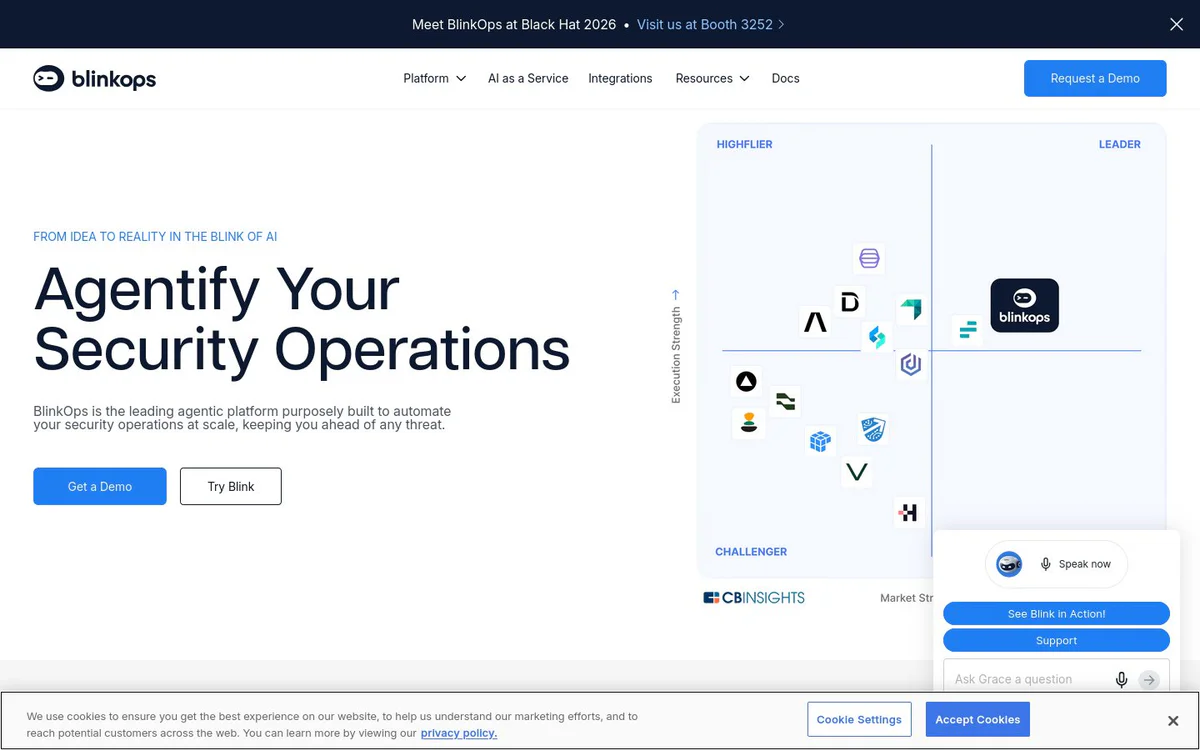The height and width of the screenshot is (750, 1200).
Task: Click the From Idea to Reality tagline text
Action: click(155, 237)
